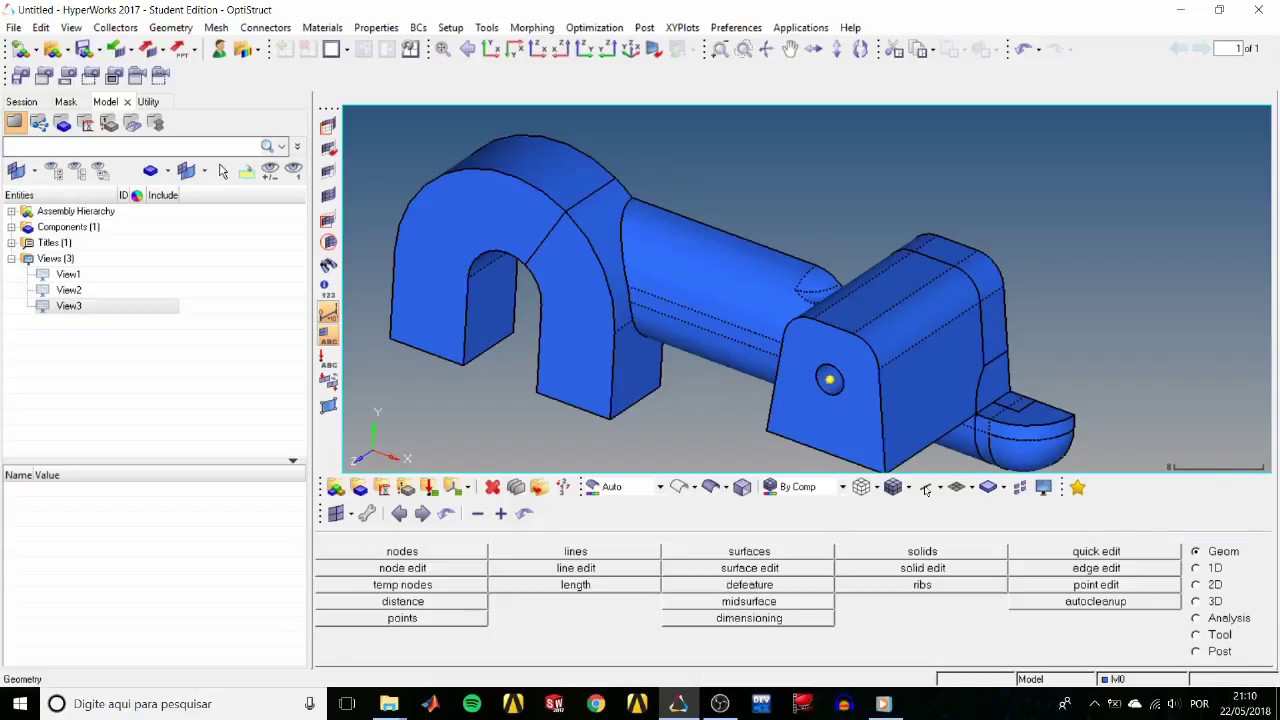
Task: Click the plus increment icon
Action: coord(501,513)
